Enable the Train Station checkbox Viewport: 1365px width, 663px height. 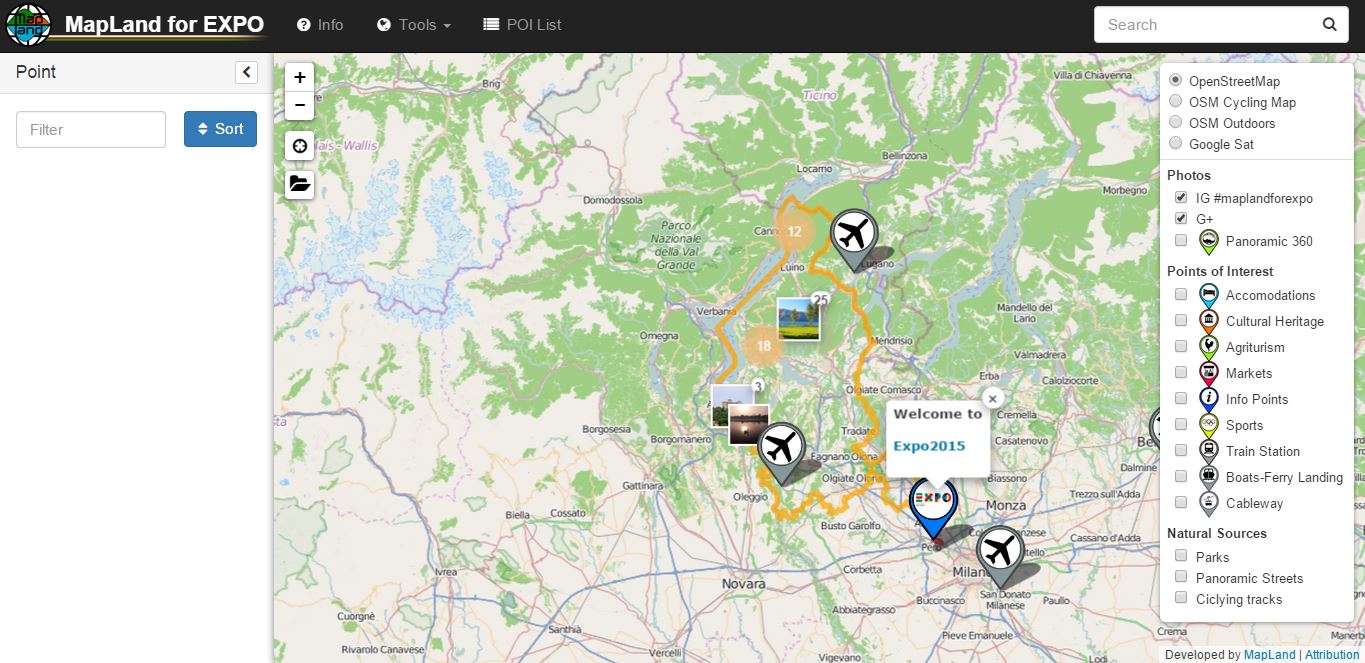tap(1181, 450)
